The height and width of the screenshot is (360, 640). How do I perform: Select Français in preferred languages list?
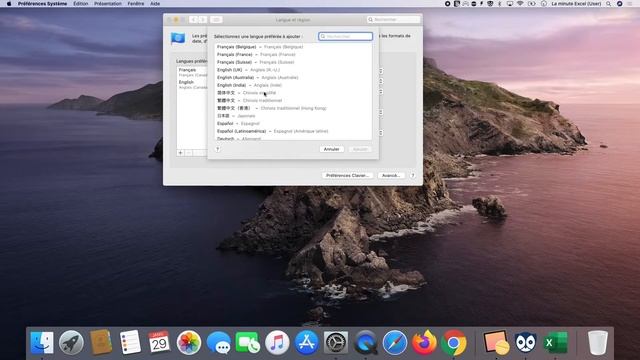click(192, 72)
